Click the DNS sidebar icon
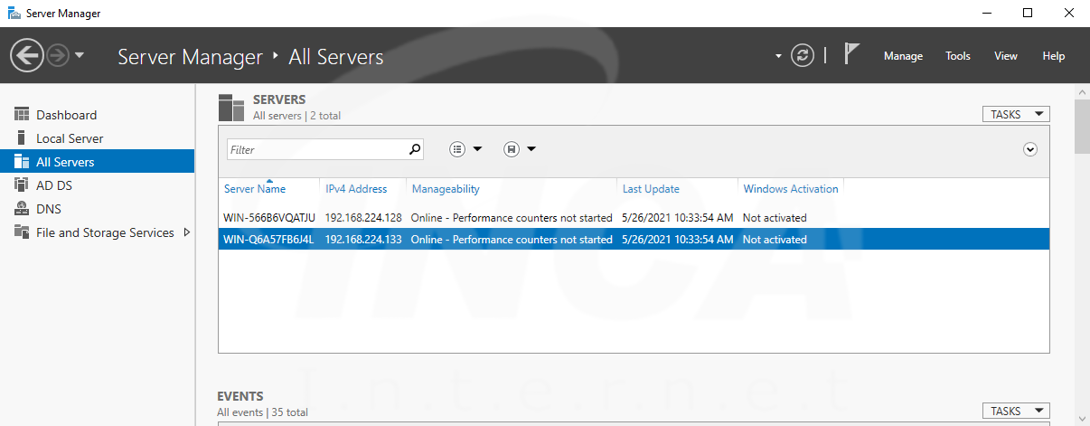Screen dimensions: 1090x426 point(22,208)
